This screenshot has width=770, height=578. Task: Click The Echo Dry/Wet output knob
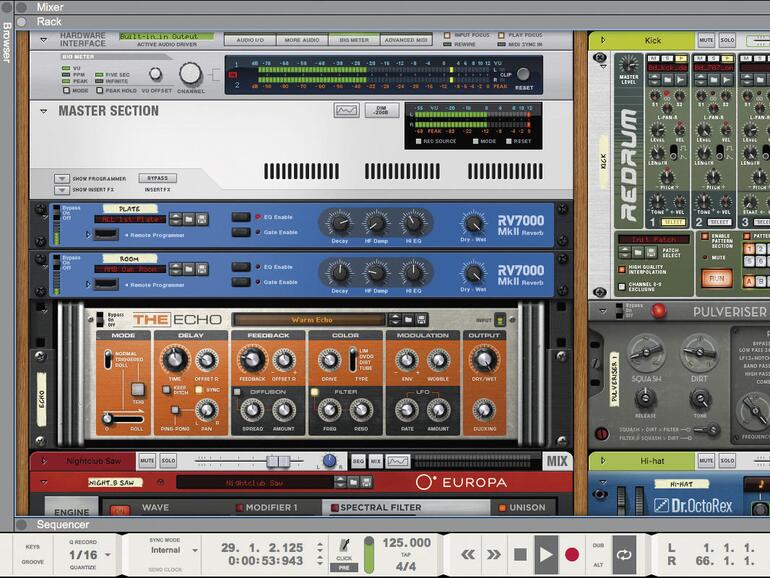click(x=484, y=359)
